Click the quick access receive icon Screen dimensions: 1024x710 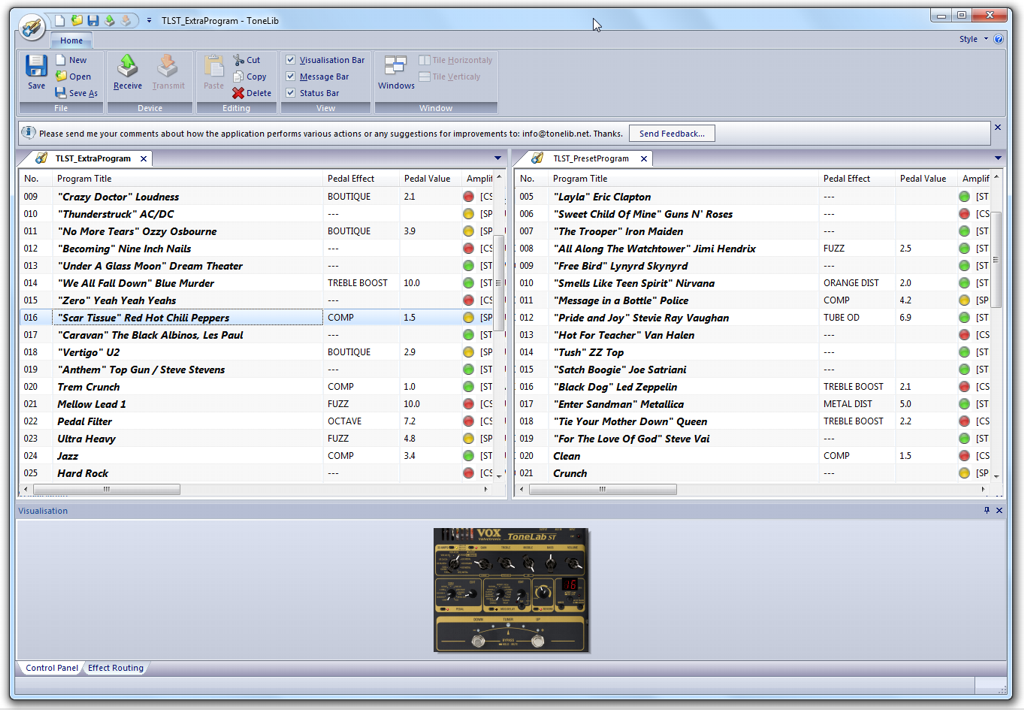point(110,20)
